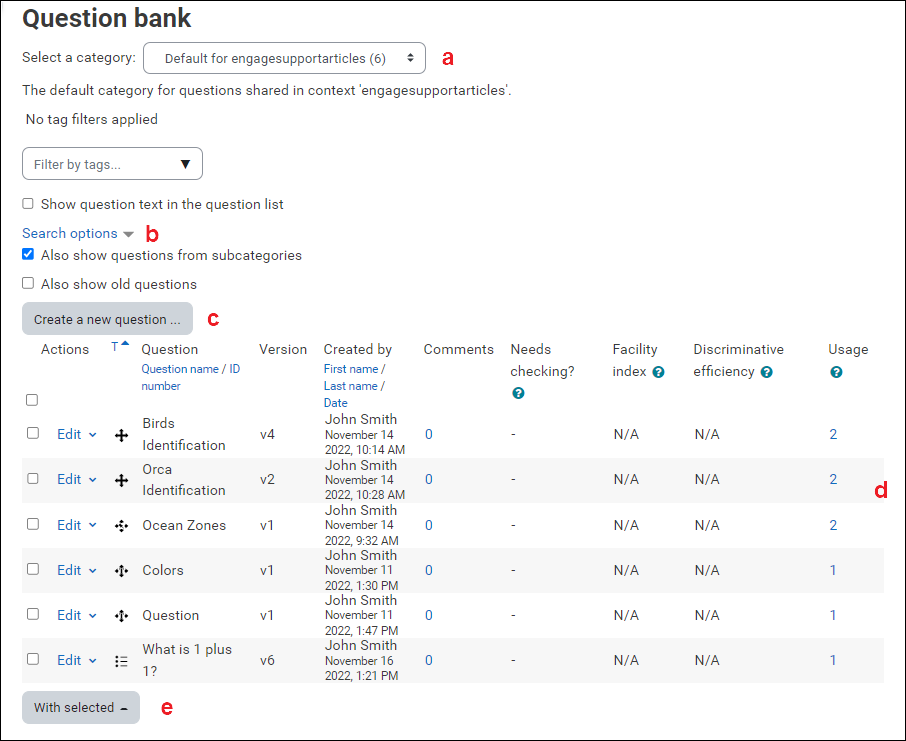Sort by Question name link
The height and width of the screenshot is (741, 906).
pos(180,369)
